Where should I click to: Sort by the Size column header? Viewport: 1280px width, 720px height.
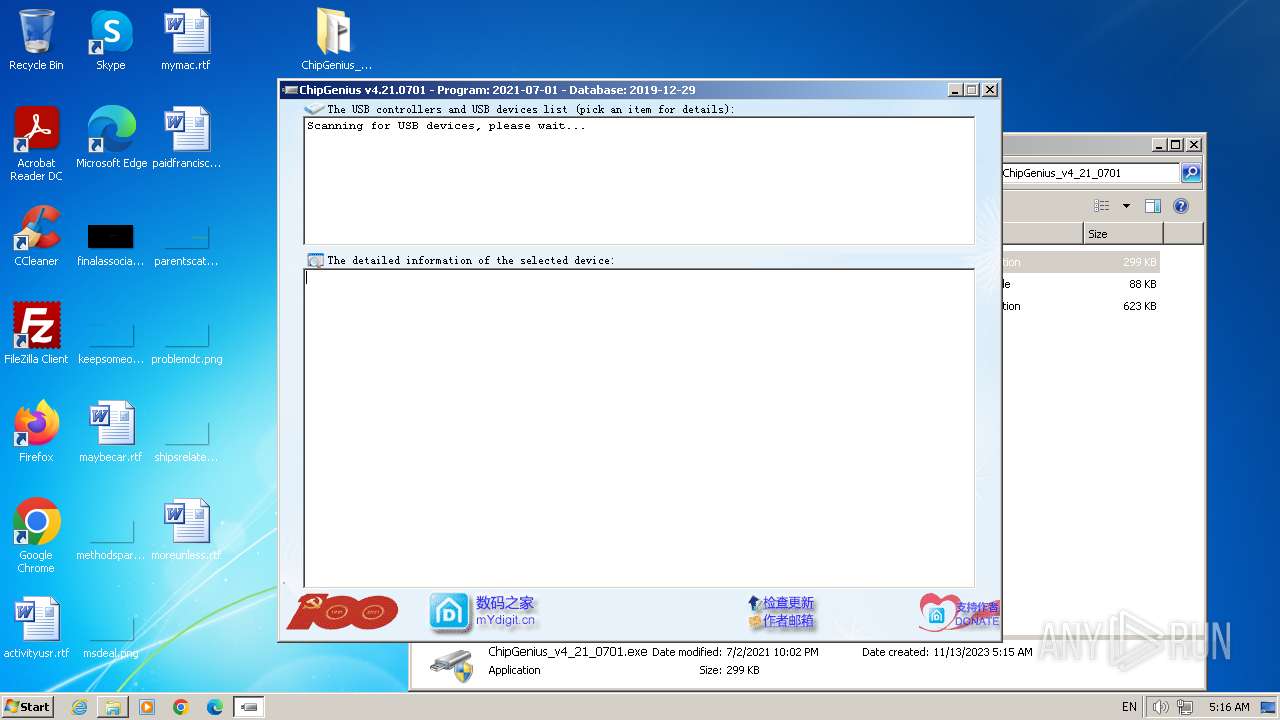point(1123,234)
